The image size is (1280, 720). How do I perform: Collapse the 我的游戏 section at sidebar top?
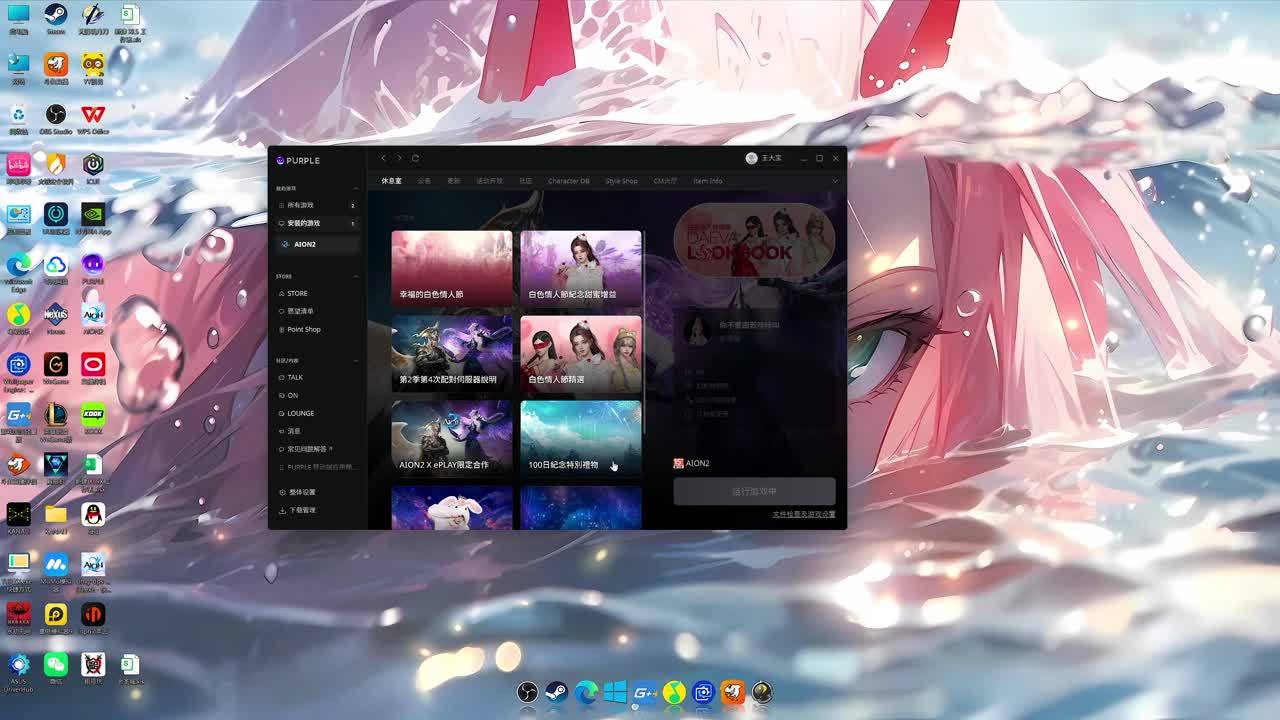coord(357,189)
